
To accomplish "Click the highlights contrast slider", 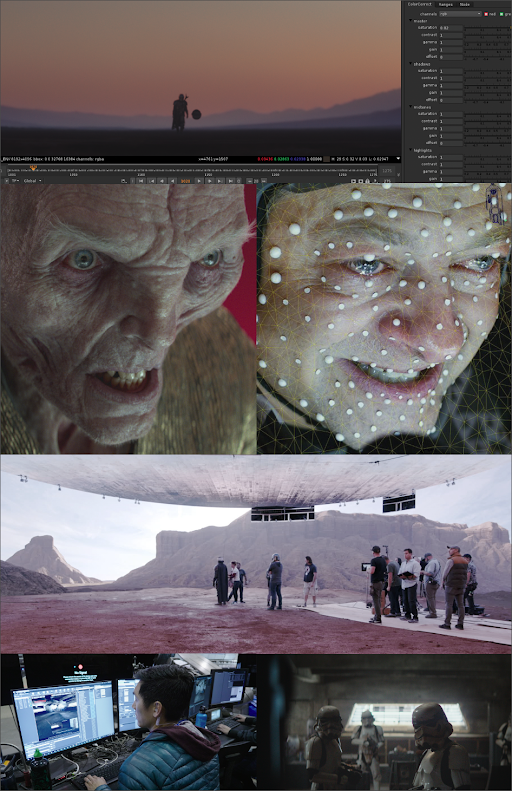I will click(488, 164).
